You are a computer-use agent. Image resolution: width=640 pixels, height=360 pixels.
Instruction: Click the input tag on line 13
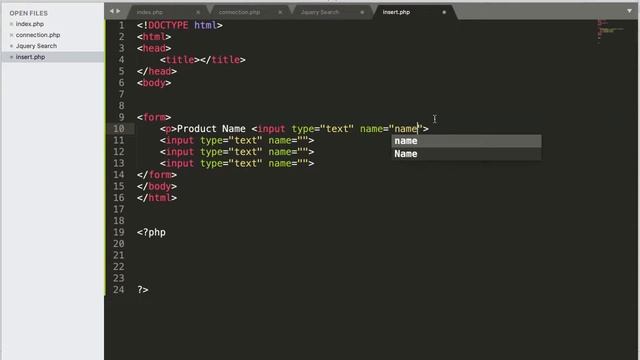[237, 163]
